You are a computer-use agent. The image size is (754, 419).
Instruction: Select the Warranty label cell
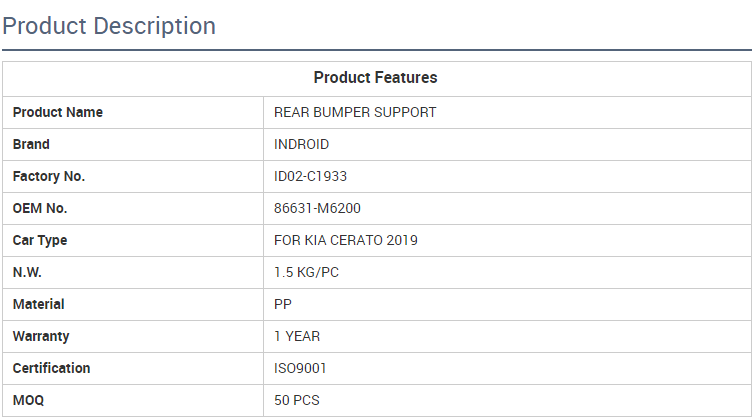coord(41,336)
